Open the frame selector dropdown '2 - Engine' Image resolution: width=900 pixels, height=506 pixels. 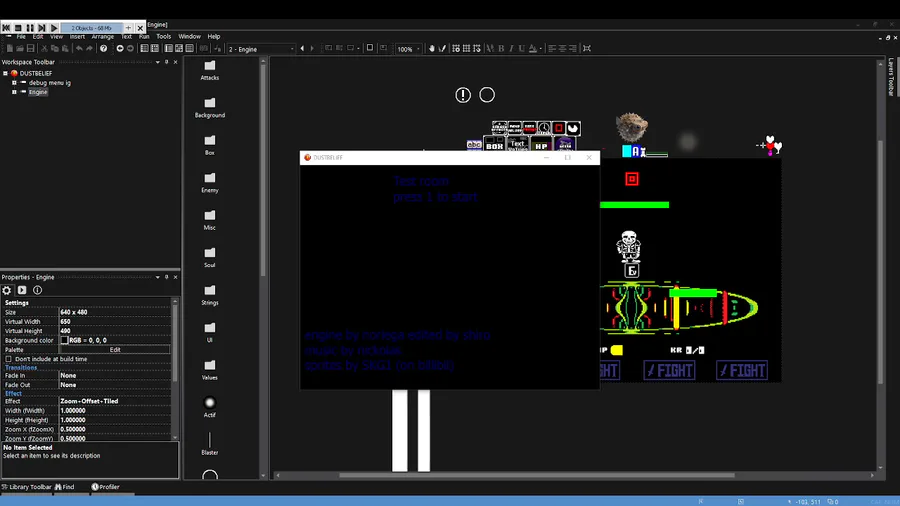[x=261, y=49]
